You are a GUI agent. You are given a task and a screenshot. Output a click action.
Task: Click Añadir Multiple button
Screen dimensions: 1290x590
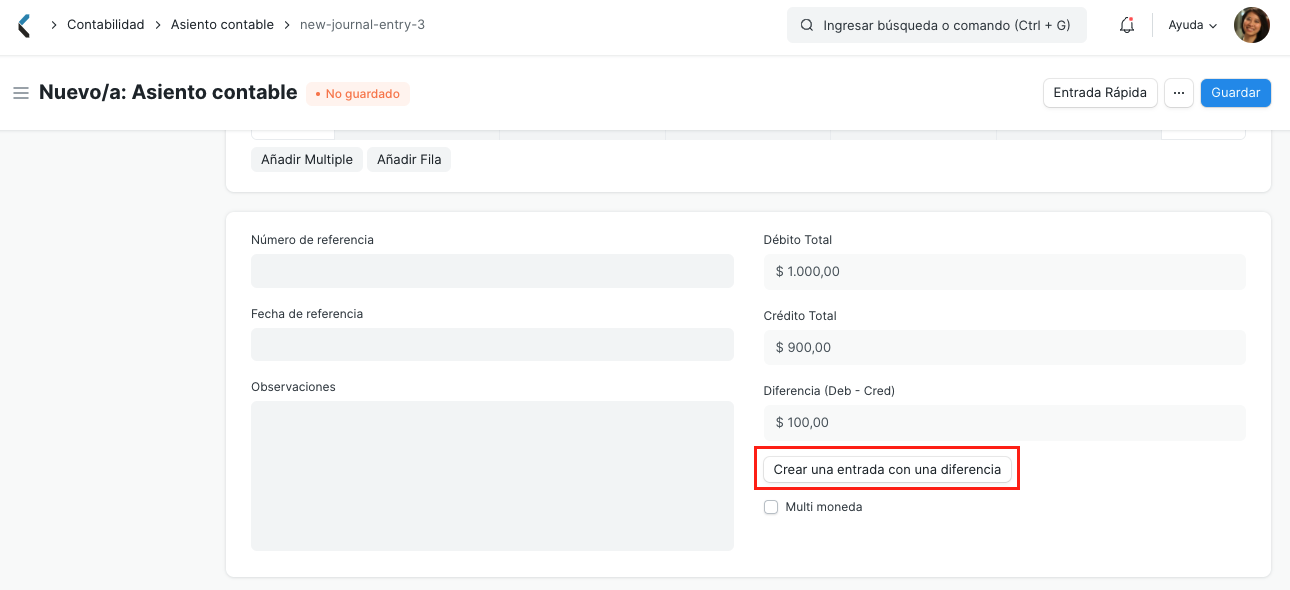coord(307,160)
